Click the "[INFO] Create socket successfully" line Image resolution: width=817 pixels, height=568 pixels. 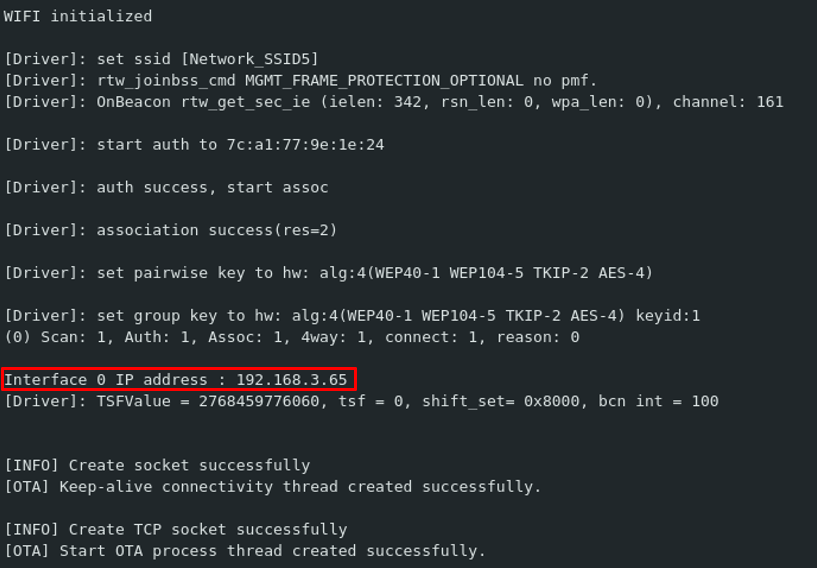pos(157,465)
